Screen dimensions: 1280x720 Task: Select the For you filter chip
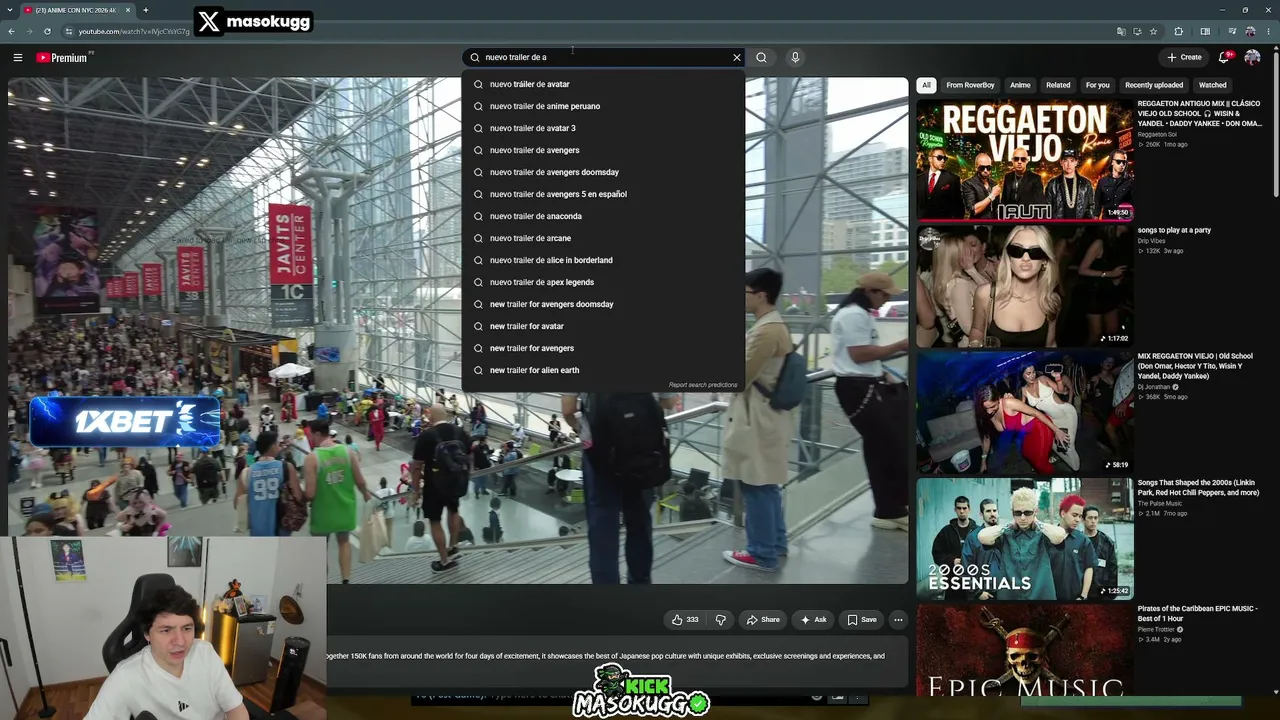point(1097,85)
